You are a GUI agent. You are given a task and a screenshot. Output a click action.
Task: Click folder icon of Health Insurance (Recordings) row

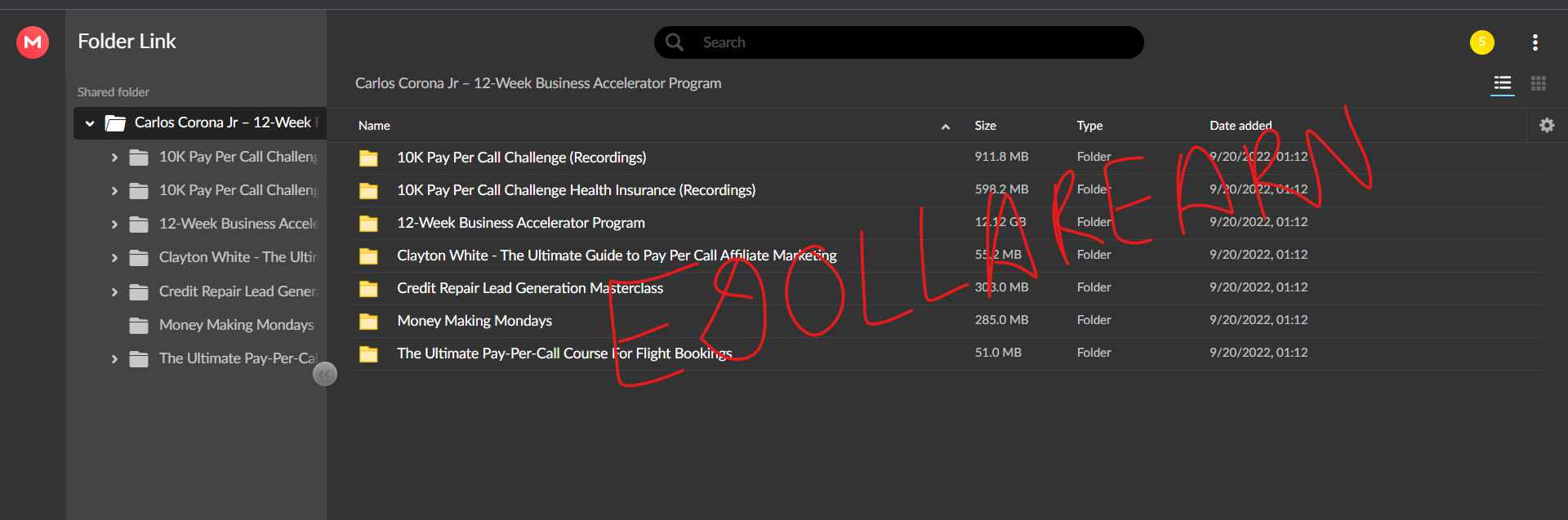tap(368, 190)
